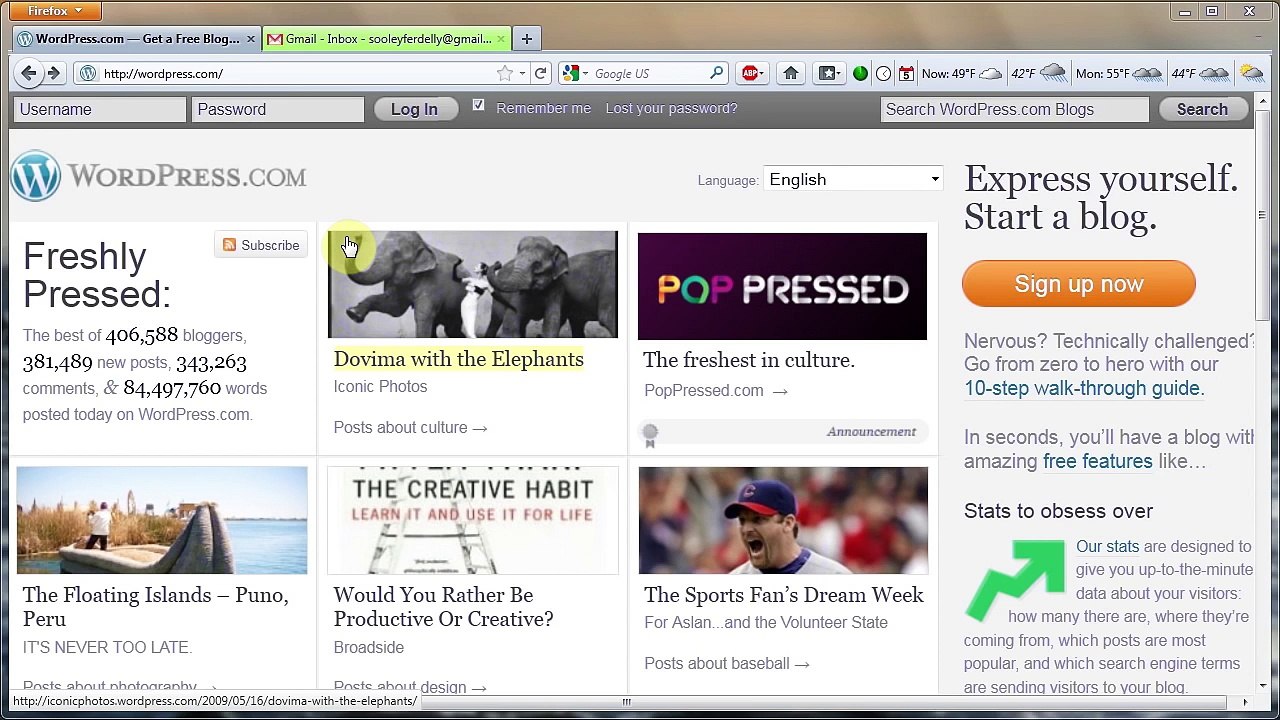
Task: Click the ribbon icon beside Announcement
Action: tap(650, 434)
